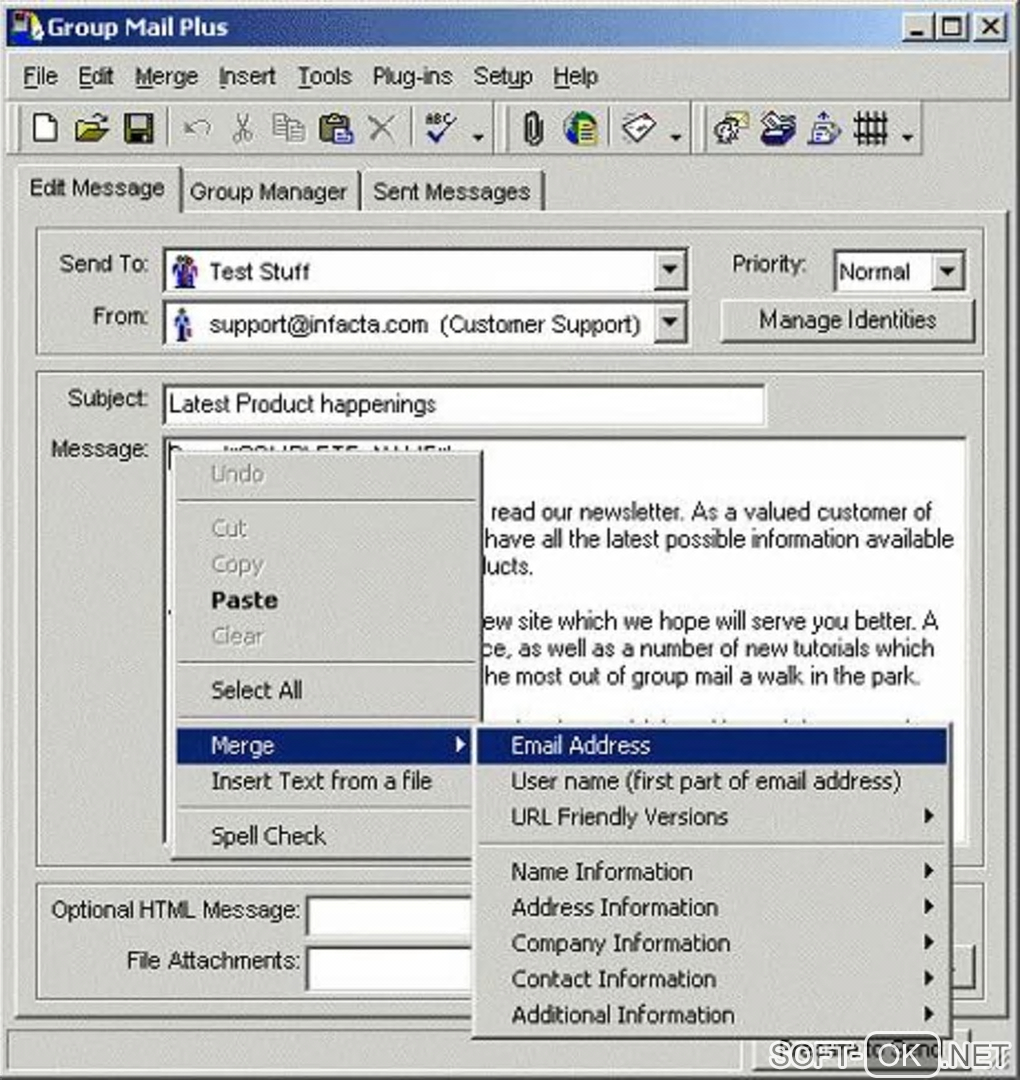1020x1080 pixels.
Task: Select Merge in the context menu
Action: (324, 745)
